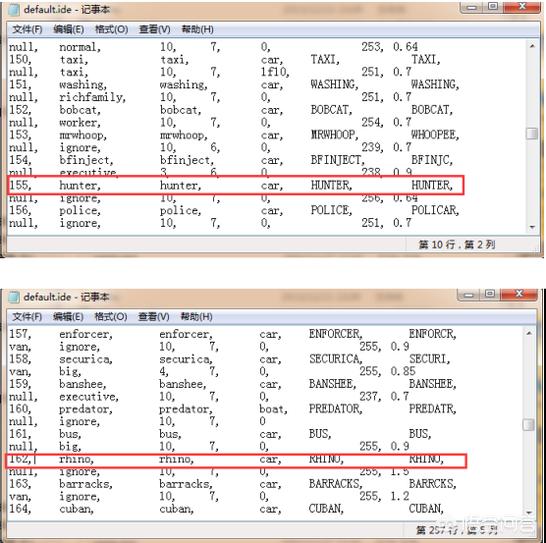The image size is (546, 543).
Task: Click scroll down arrow in top window
Action: tap(532, 227)
